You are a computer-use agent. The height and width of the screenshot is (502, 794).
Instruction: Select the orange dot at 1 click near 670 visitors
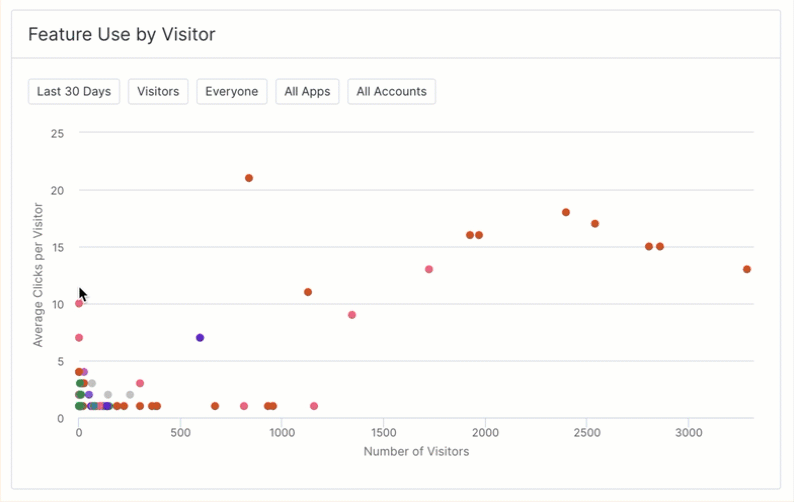215,406
